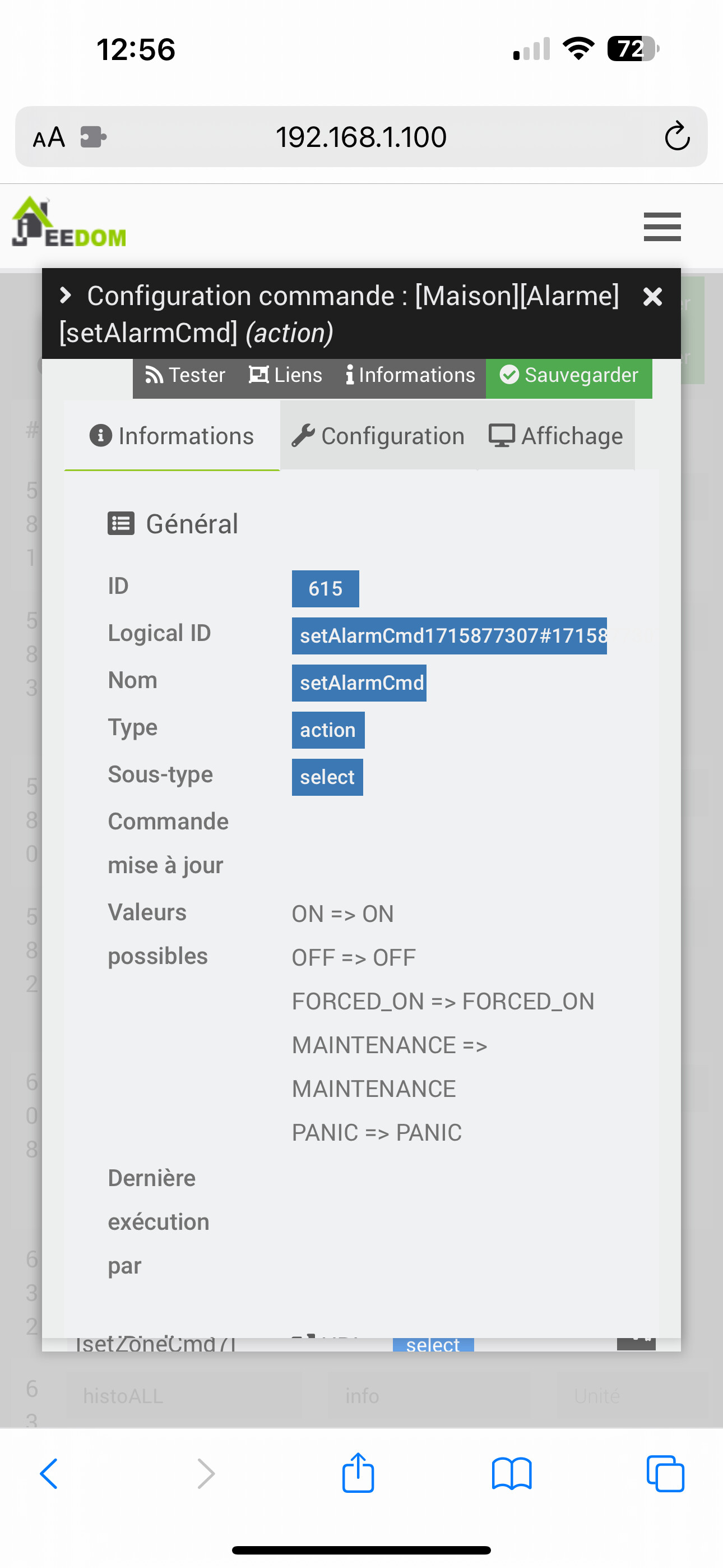
Task: Close the command configuration dialog
Action: [x=652, y=297]
